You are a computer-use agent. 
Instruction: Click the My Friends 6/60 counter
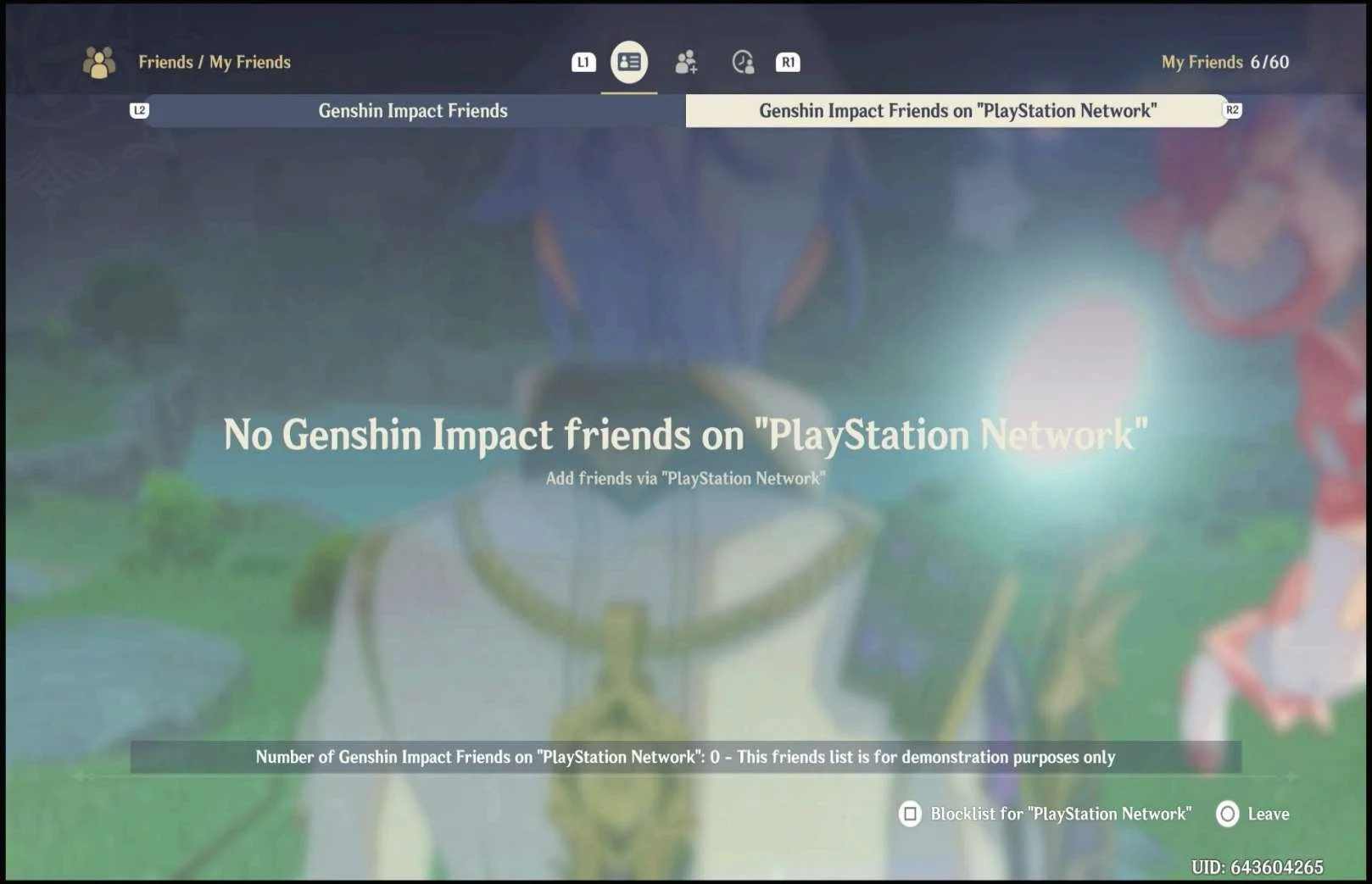(1225, 62)
